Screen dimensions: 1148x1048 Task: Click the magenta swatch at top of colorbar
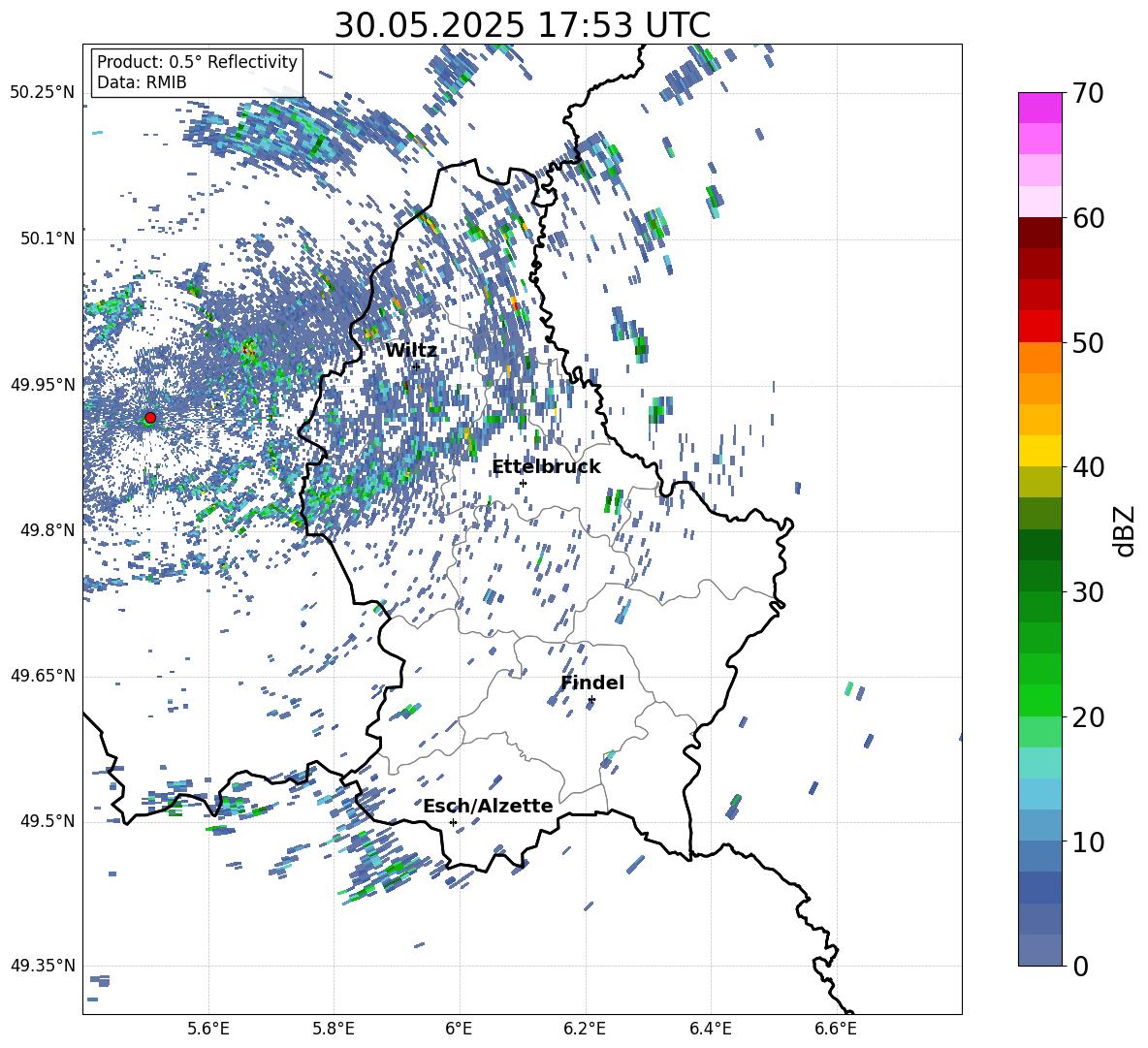(x=1039, y=108)
